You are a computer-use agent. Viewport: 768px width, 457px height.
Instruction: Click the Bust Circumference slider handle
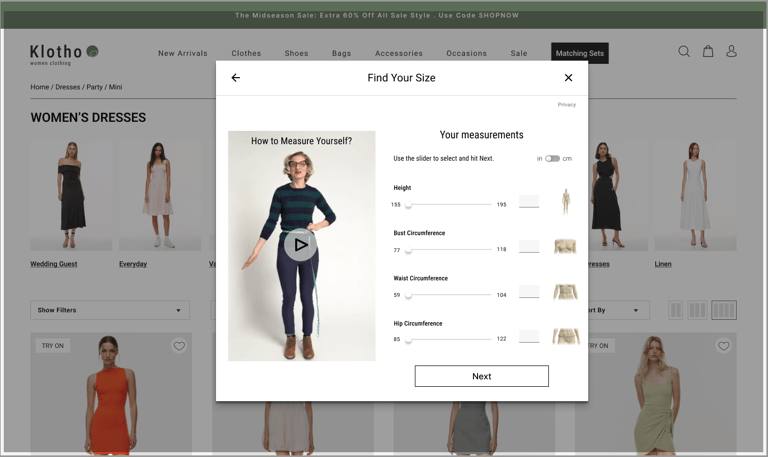[x=408, y=250]
